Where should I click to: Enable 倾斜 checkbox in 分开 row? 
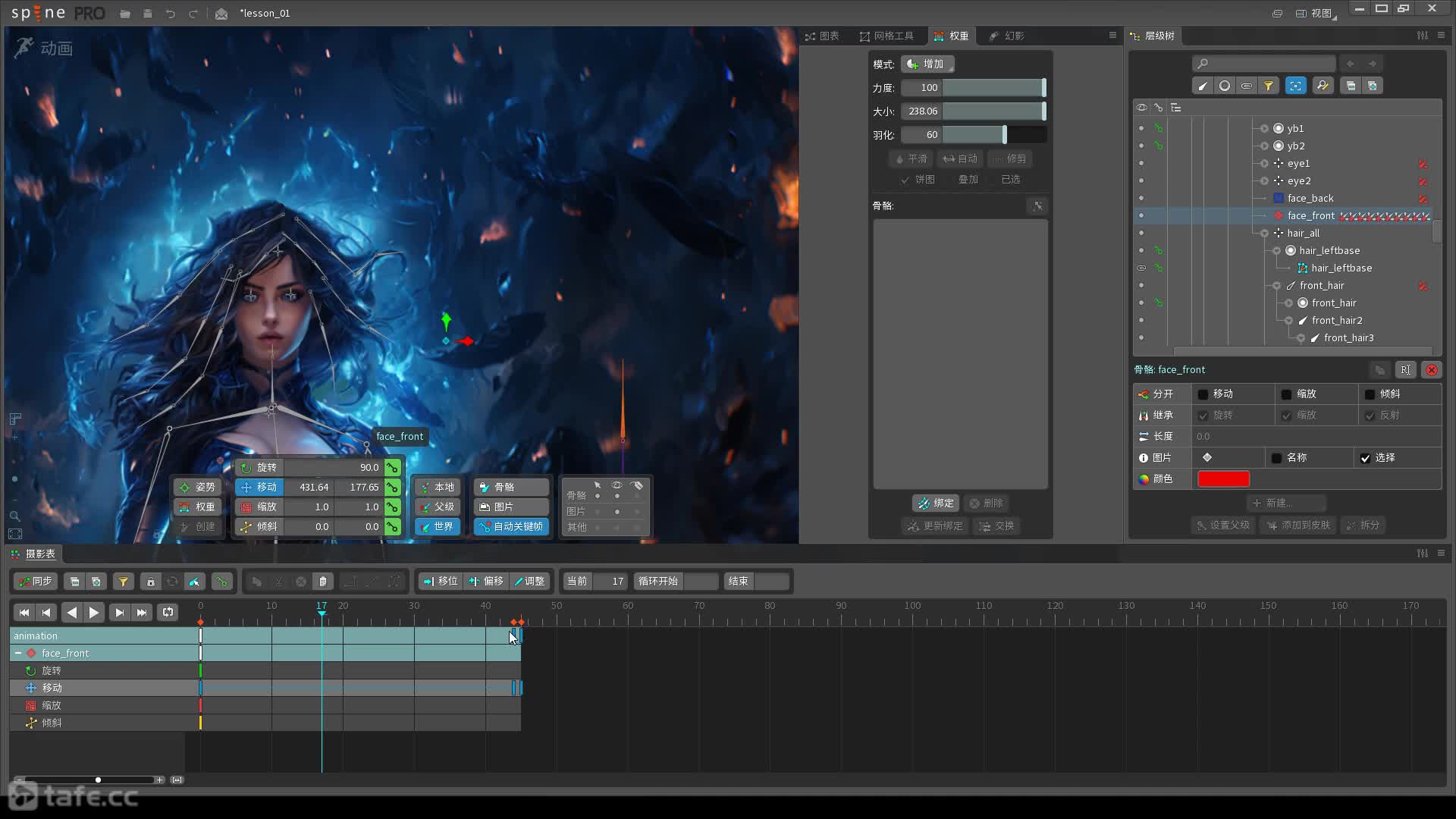1370,394
